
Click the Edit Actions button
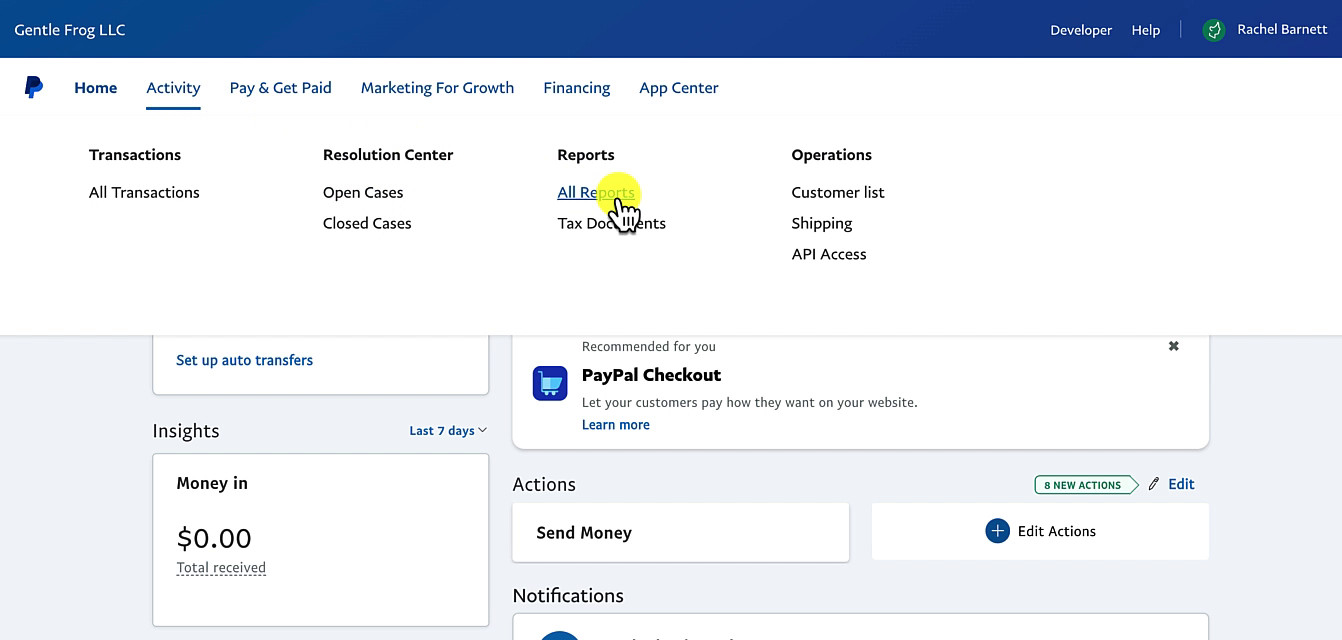click(1040, 531)
